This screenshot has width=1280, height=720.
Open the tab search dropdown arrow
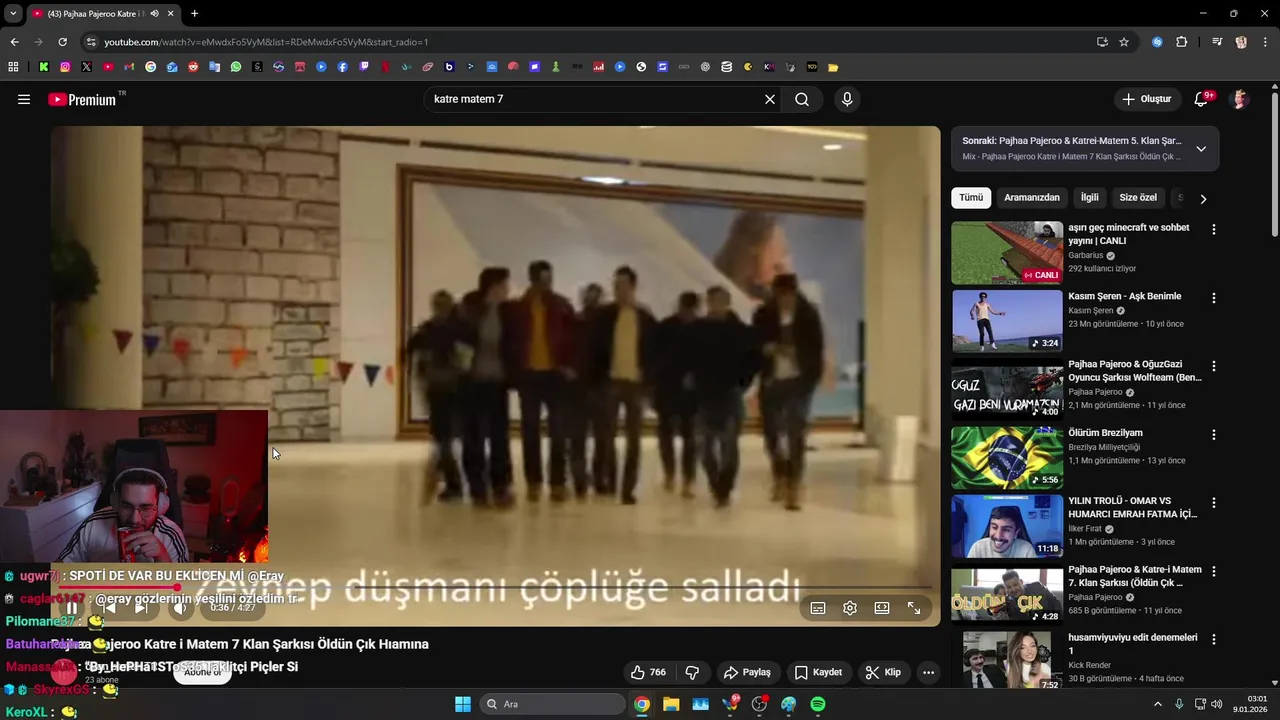point(12,14)
